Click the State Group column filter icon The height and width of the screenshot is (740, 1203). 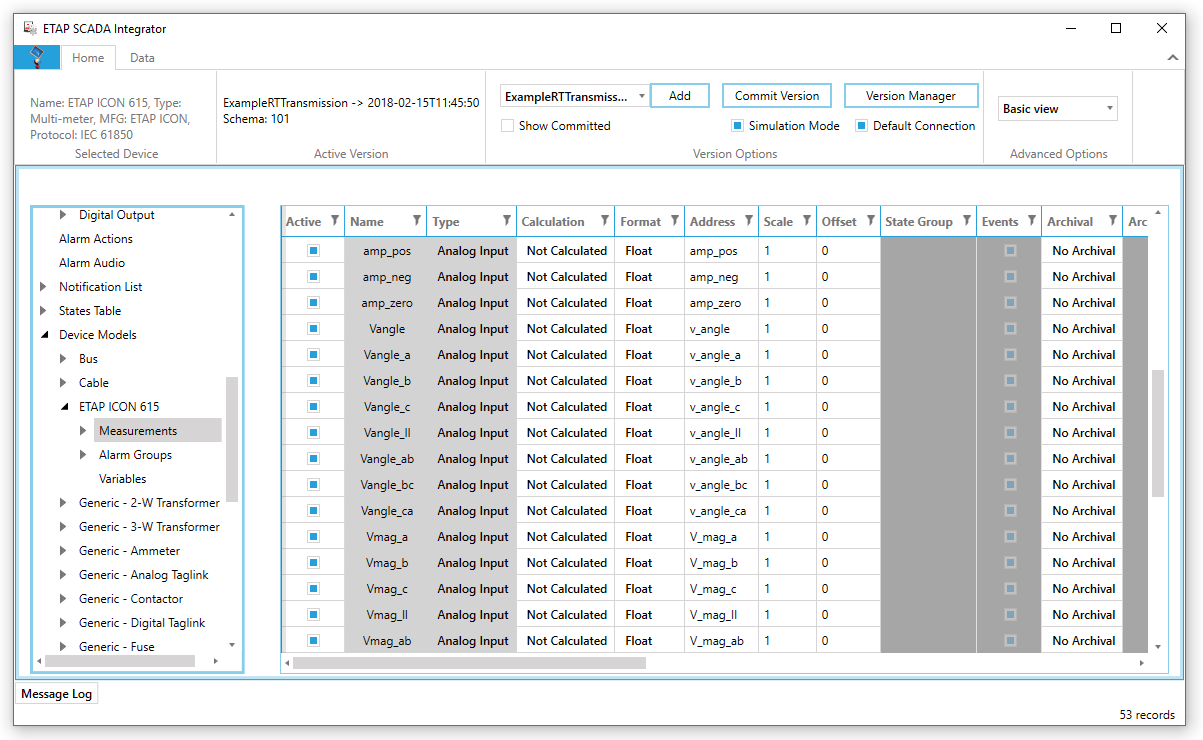click(966, 221)
